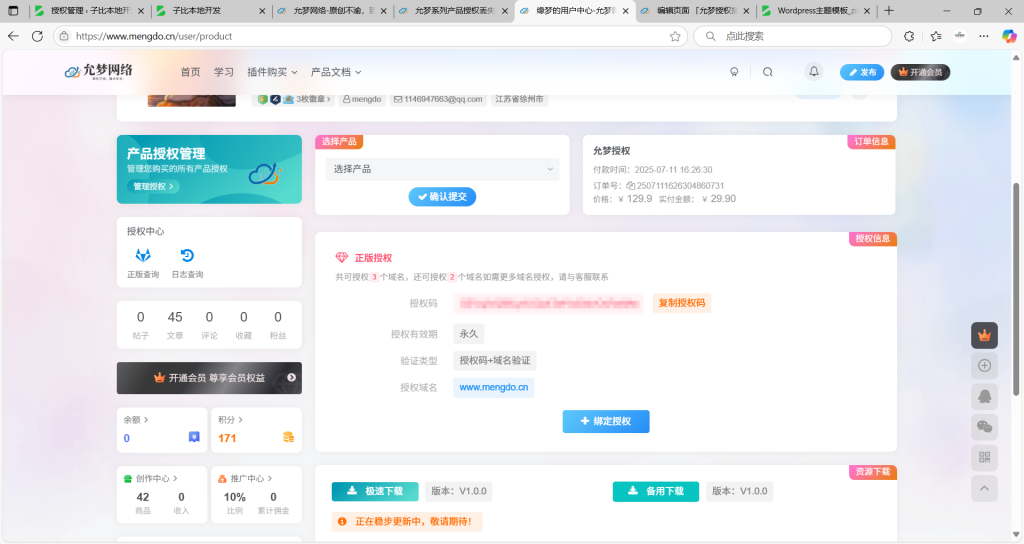Open the QQ contact icon in the right sidebar
The image size is (1024, 544).
tap(984, 396)
